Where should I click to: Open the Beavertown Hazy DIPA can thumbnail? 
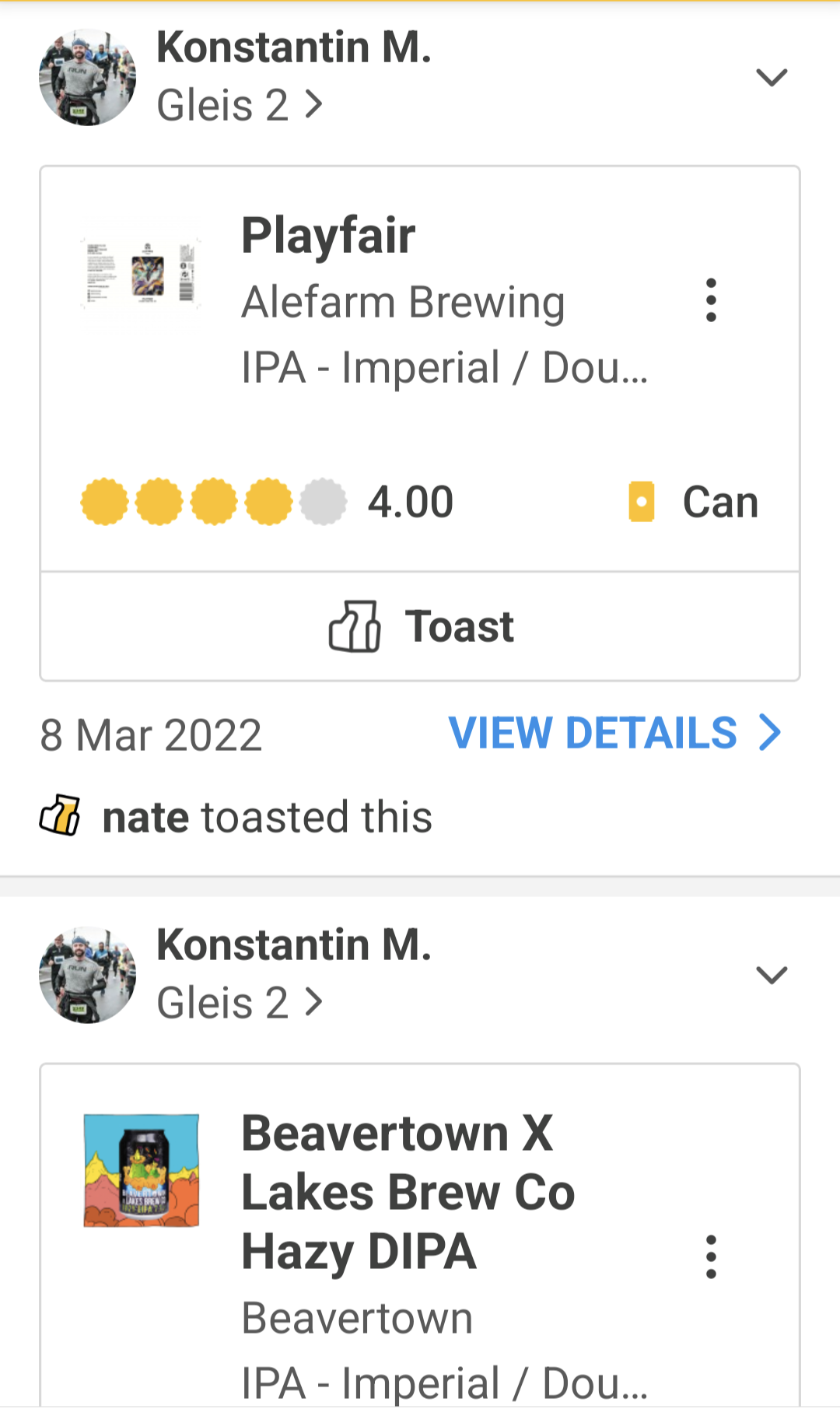point(142,1170)
